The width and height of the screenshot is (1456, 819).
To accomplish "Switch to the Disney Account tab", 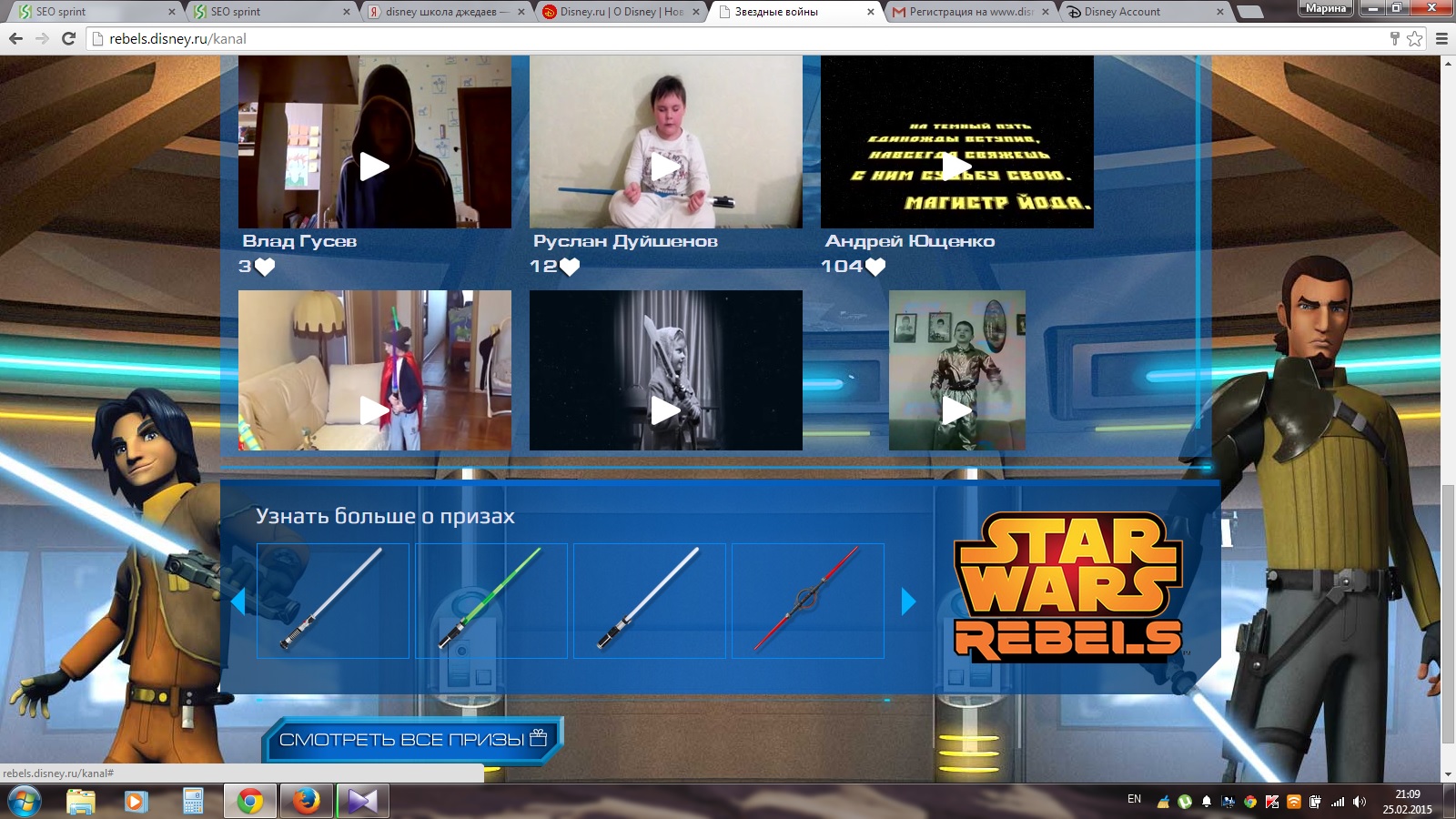I will pos(1145,12).
